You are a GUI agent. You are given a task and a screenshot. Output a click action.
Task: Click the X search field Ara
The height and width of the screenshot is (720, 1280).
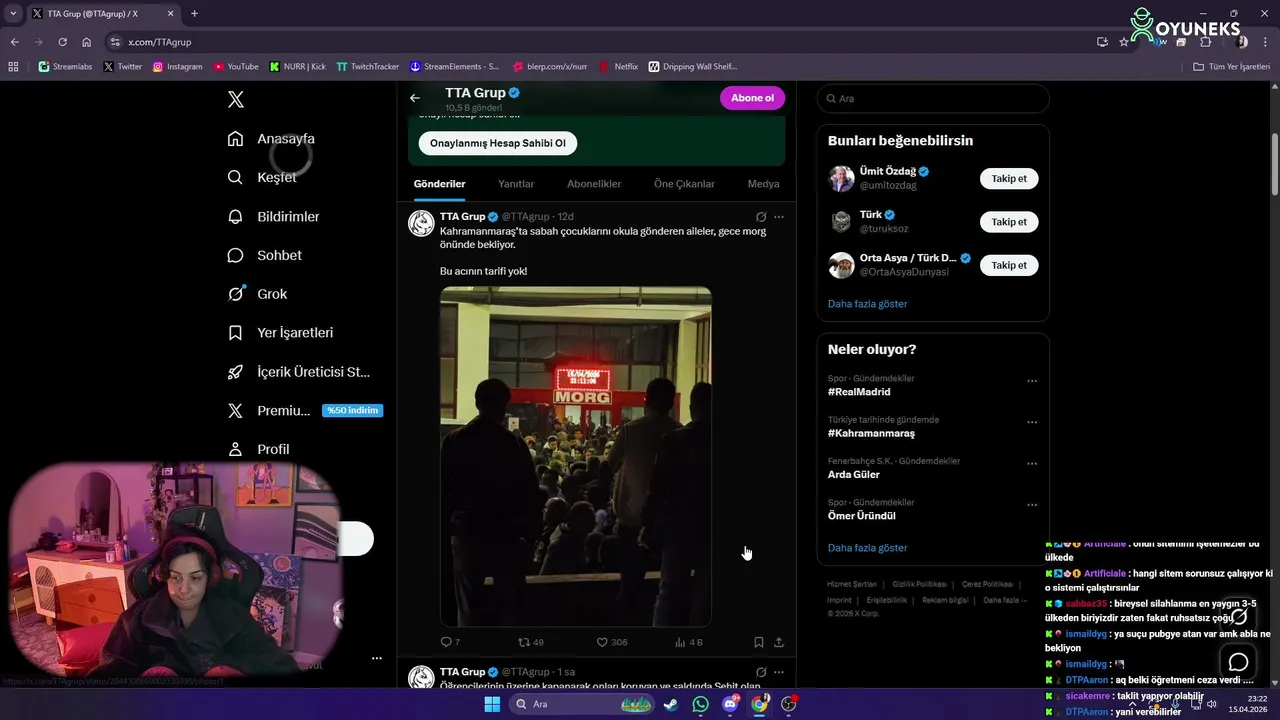pyautogui.click(x=933, y=99)
